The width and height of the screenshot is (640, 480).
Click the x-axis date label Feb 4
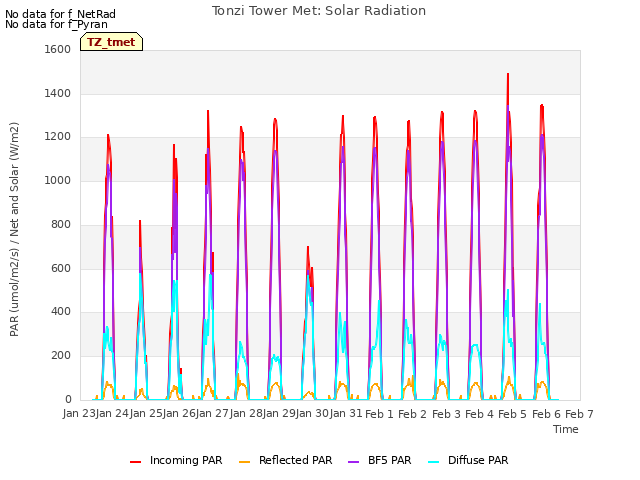click(479, 414)
